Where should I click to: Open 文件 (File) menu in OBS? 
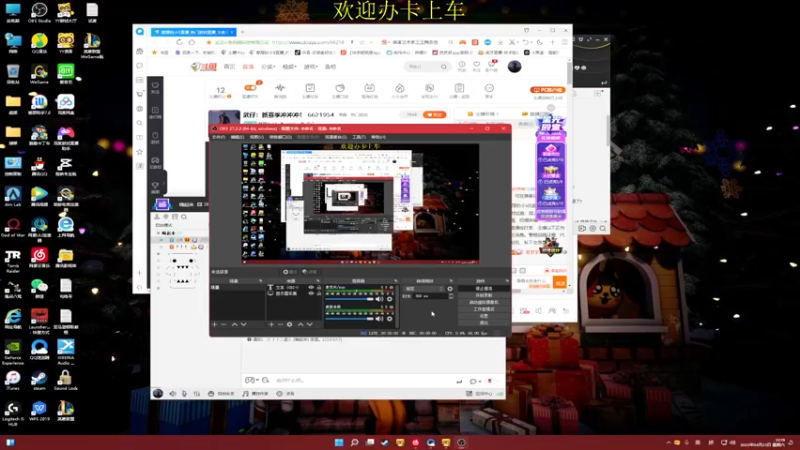click(x=218, y=137)
